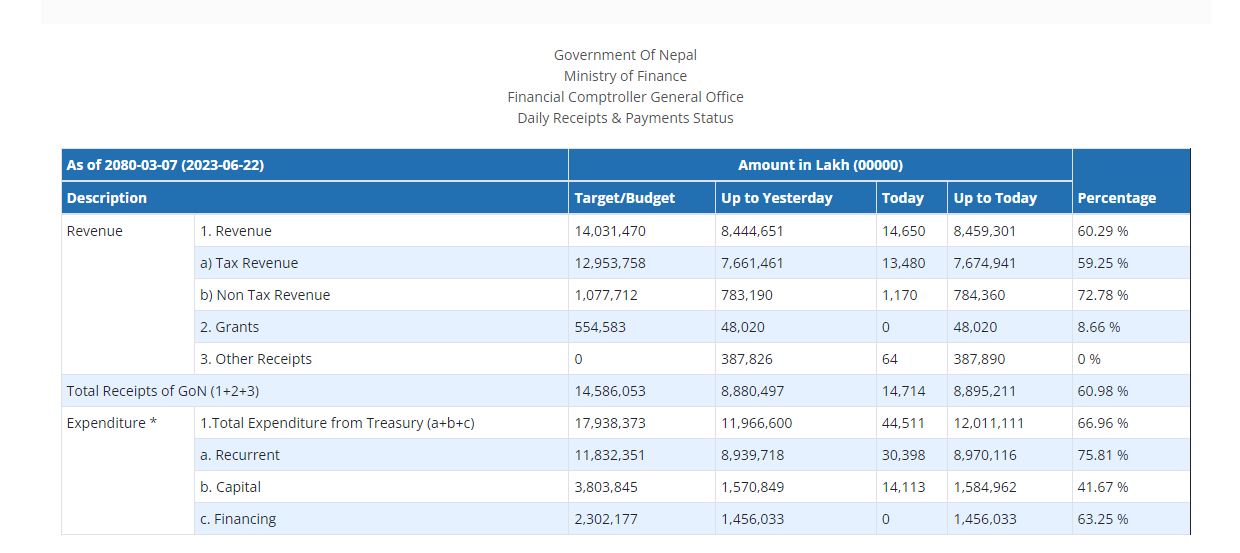The image size is (1240, 553).
Task: Select the Amount in Lakh (00000) header
Action: (820, 165)
